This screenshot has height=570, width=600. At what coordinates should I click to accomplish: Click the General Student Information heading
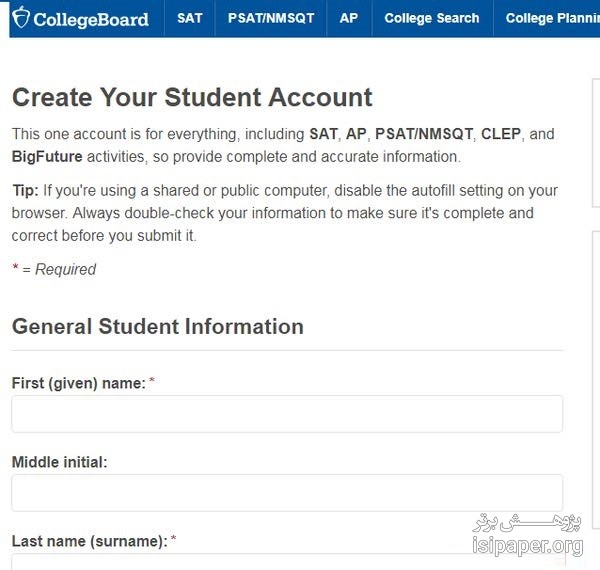coord(158,326)
